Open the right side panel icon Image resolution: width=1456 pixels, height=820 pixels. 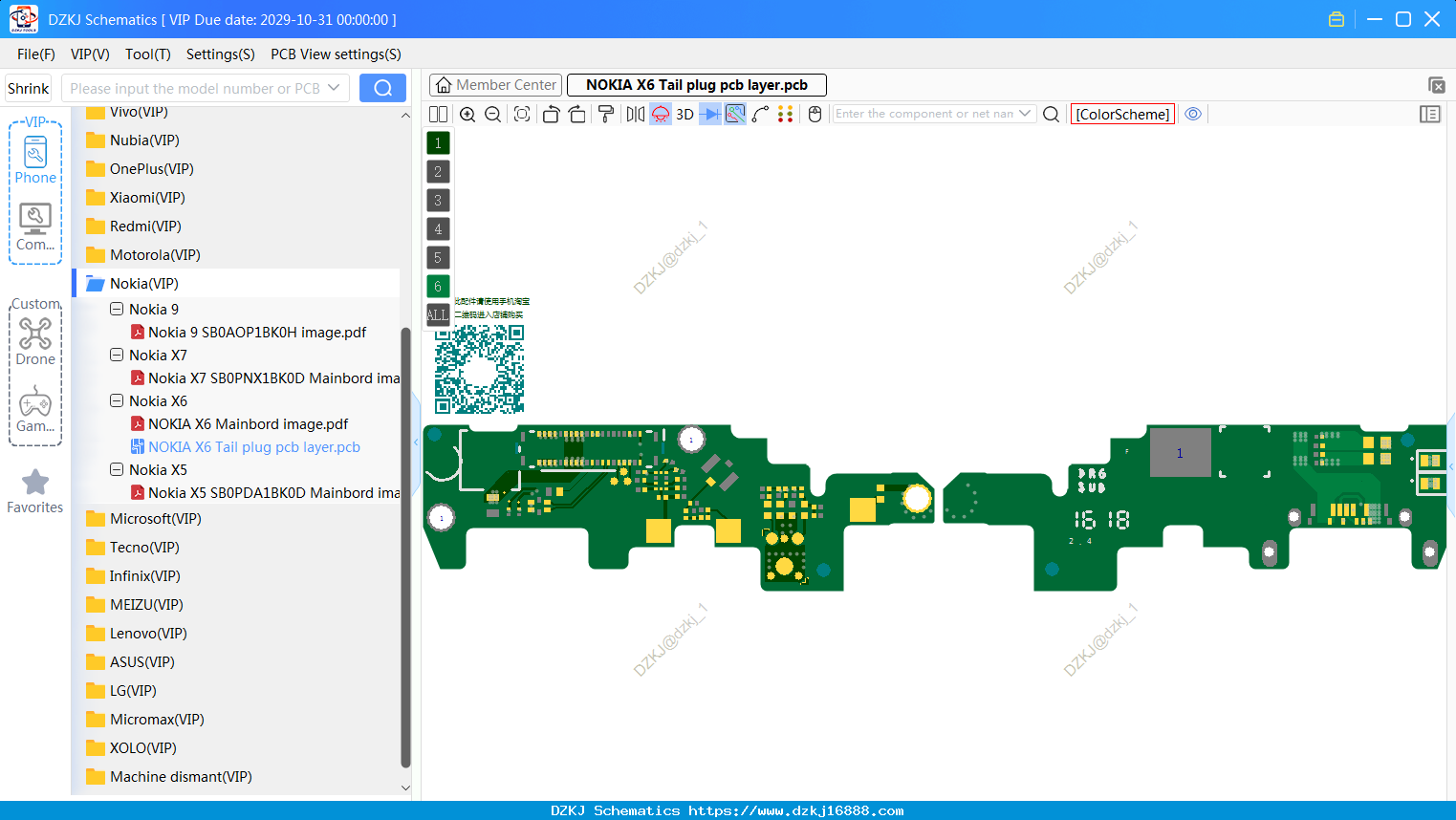tap(1430, 114)
